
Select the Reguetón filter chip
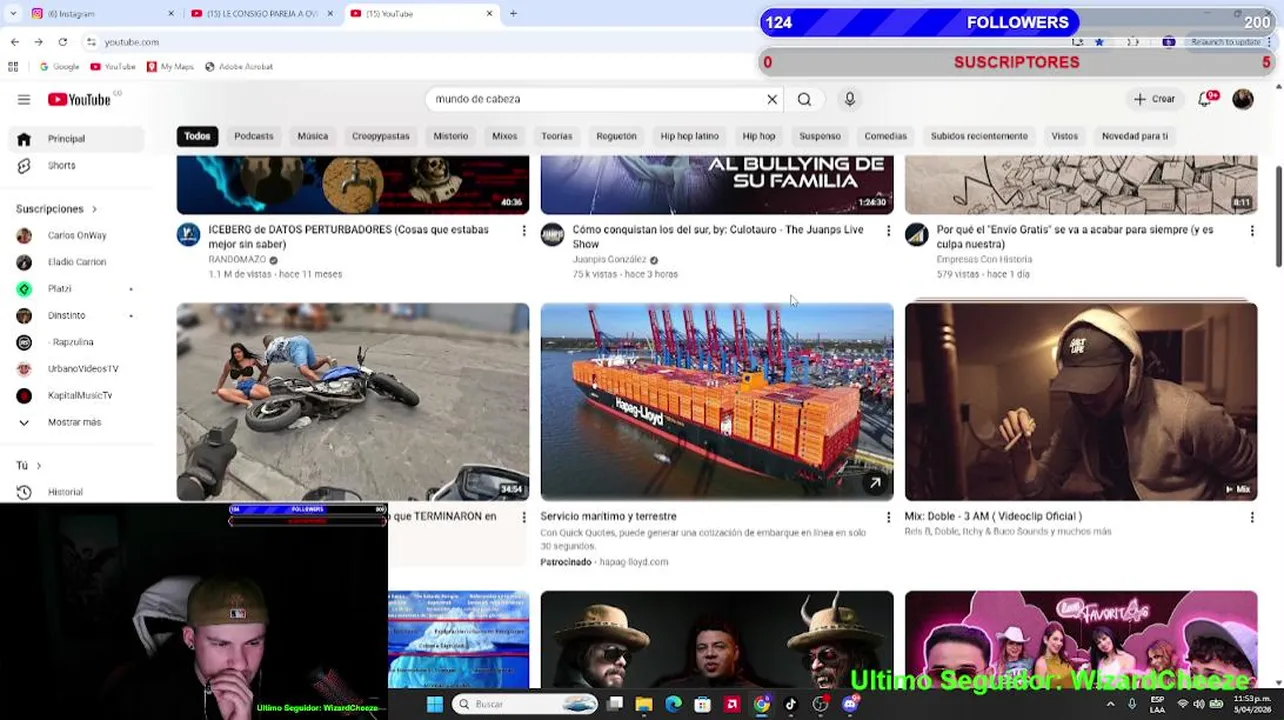pos(616,136)
